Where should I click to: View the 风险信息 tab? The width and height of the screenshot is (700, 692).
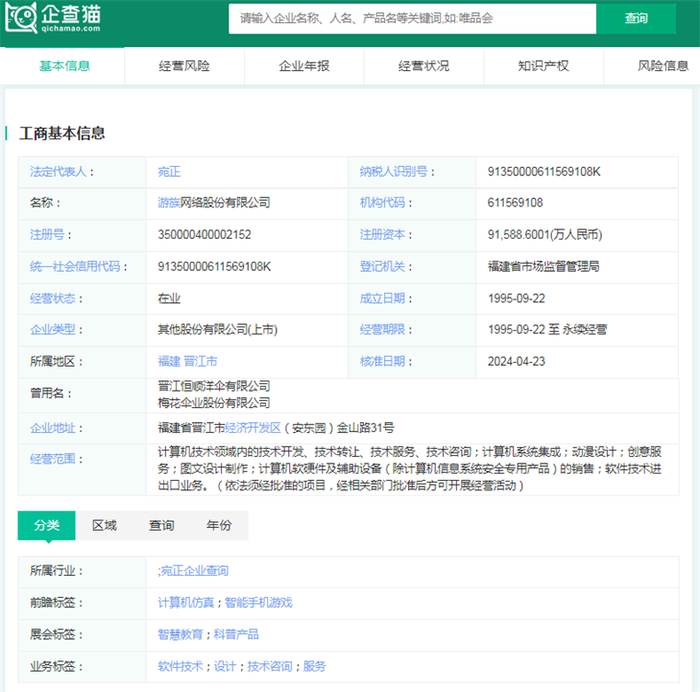[x=662, y=66]
